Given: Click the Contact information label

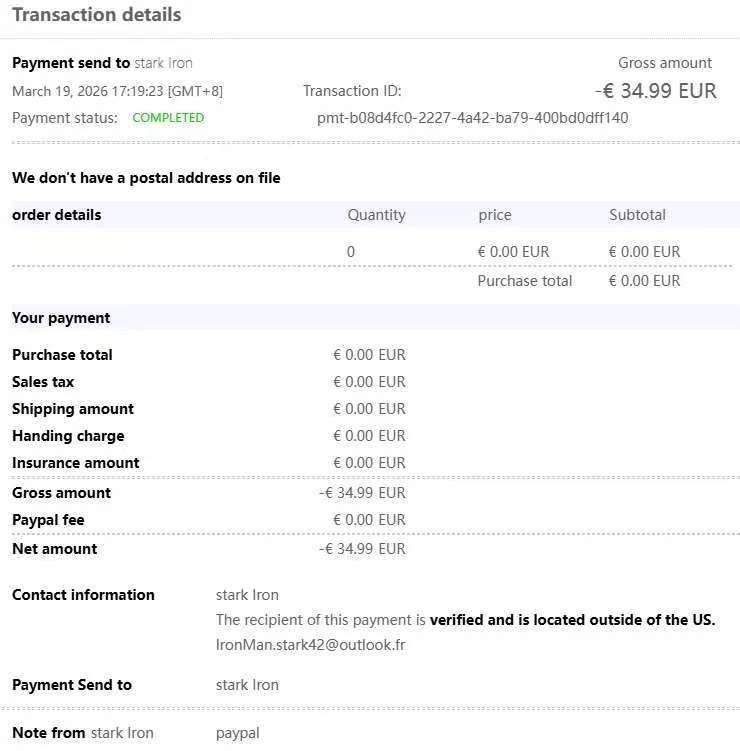Looking at the screenshot, I should (x=83, y=595).
